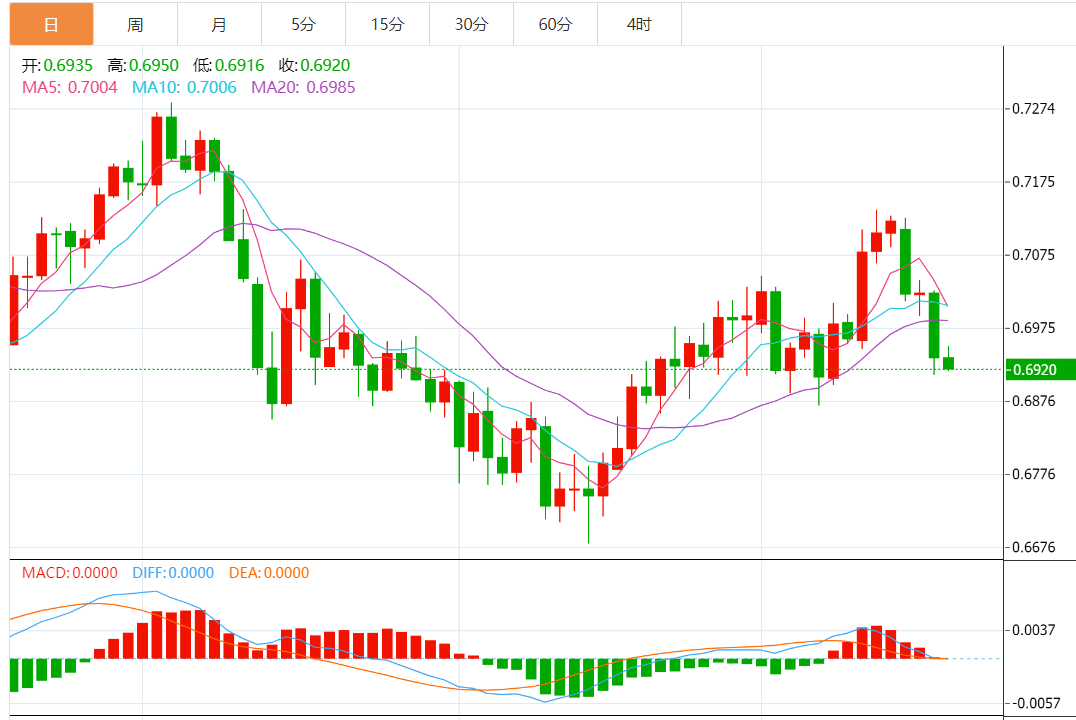Click the 0.0037 MACD axis label

point(1033,629)
